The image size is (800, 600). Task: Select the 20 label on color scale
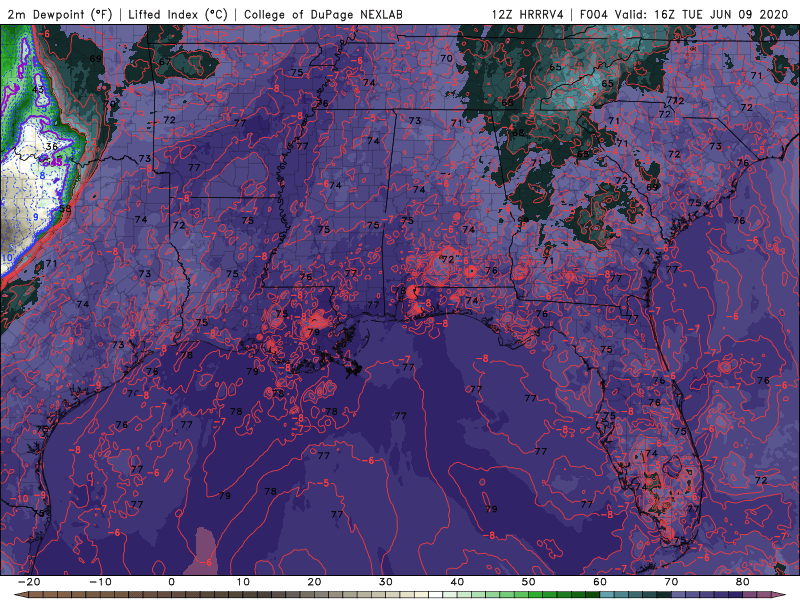coord(314,582)
